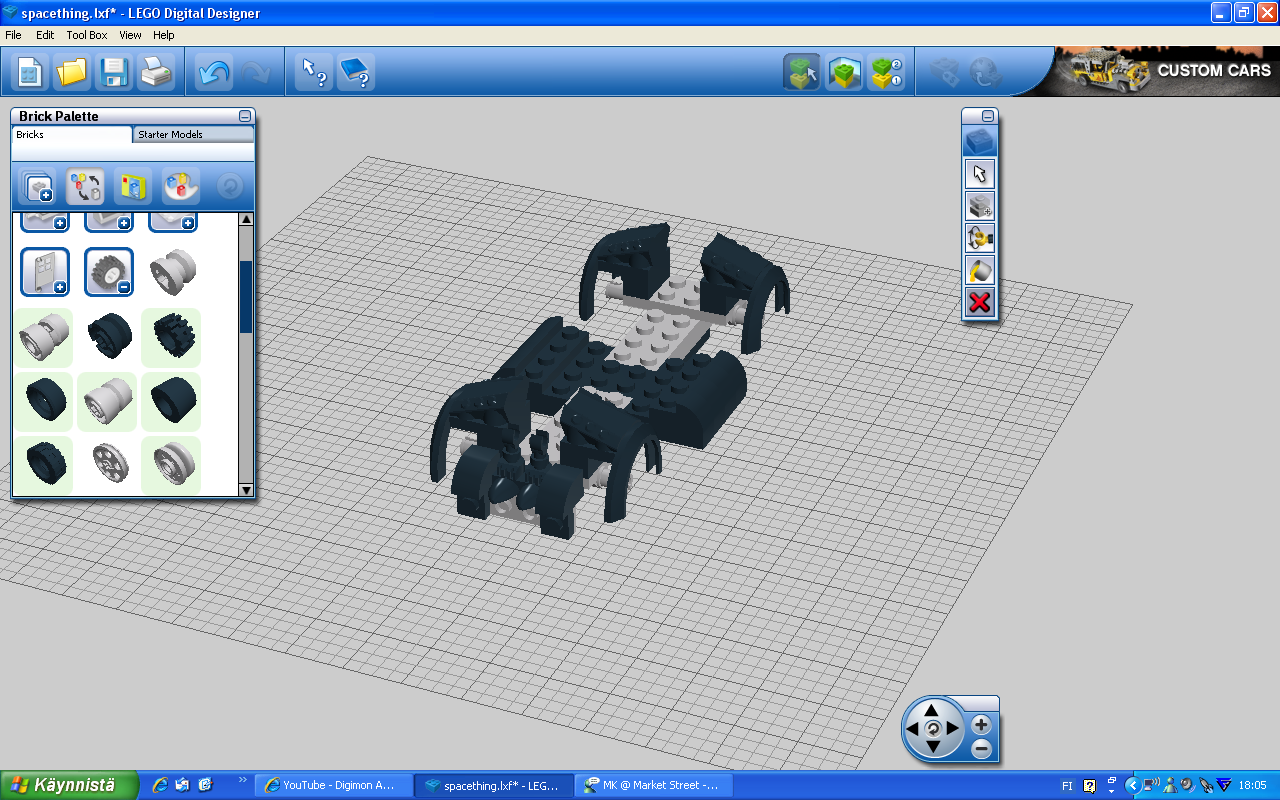Open the help book icon in the toolbar
This screenshot has height=800, width=1280.
(356, 72)
